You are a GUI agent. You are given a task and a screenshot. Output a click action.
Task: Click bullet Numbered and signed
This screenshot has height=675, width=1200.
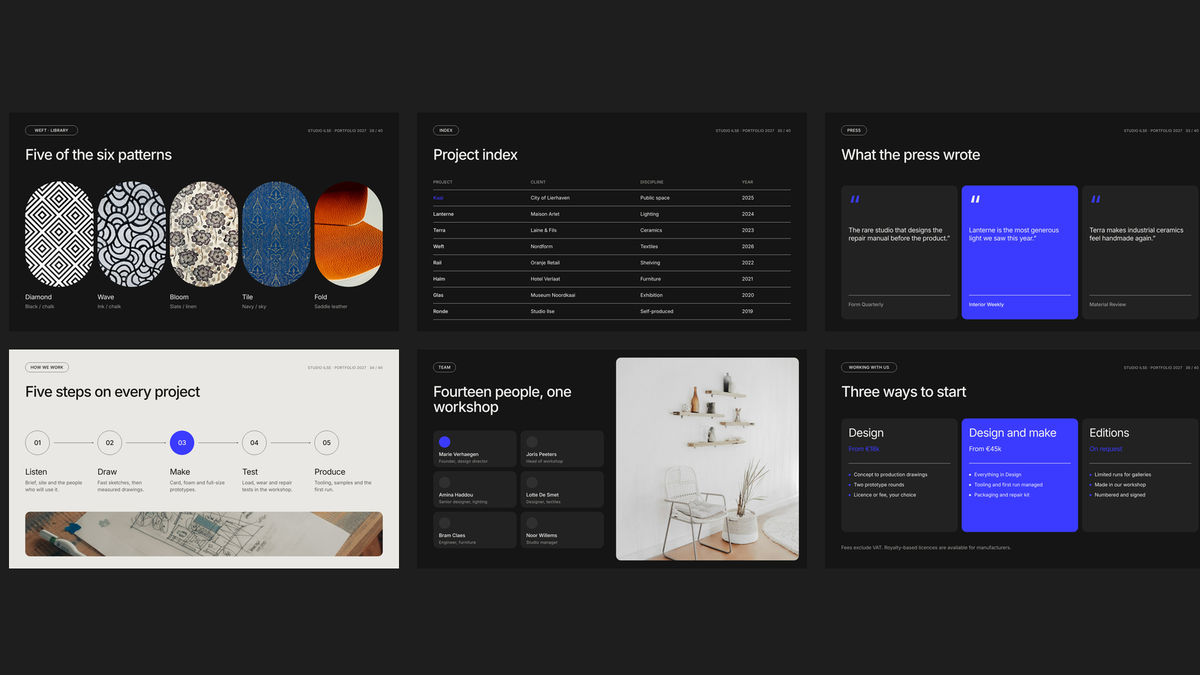(1119, 495)
